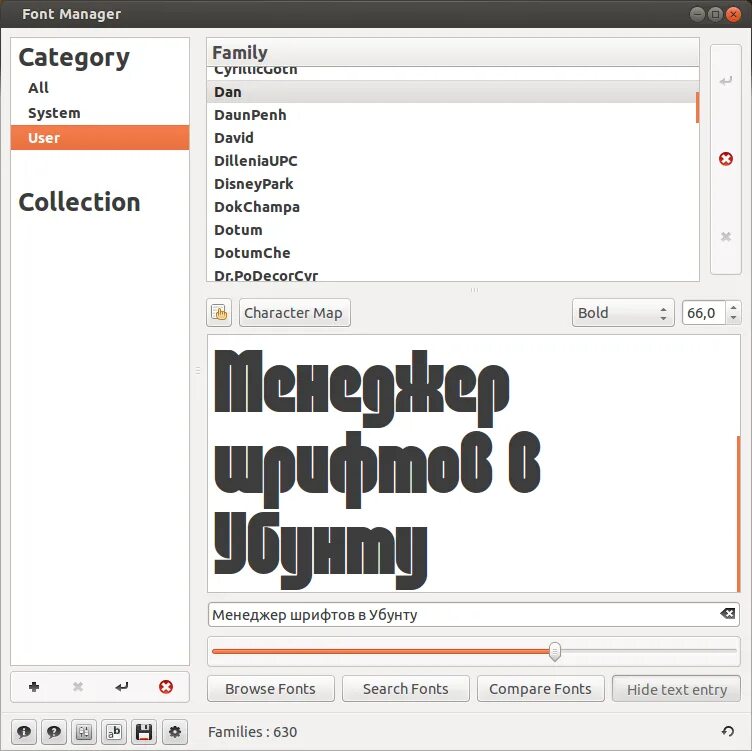Decrease font size with the down stepper arrow
The width and height of the screenshot is (752, 751).
tap(733, 318)
